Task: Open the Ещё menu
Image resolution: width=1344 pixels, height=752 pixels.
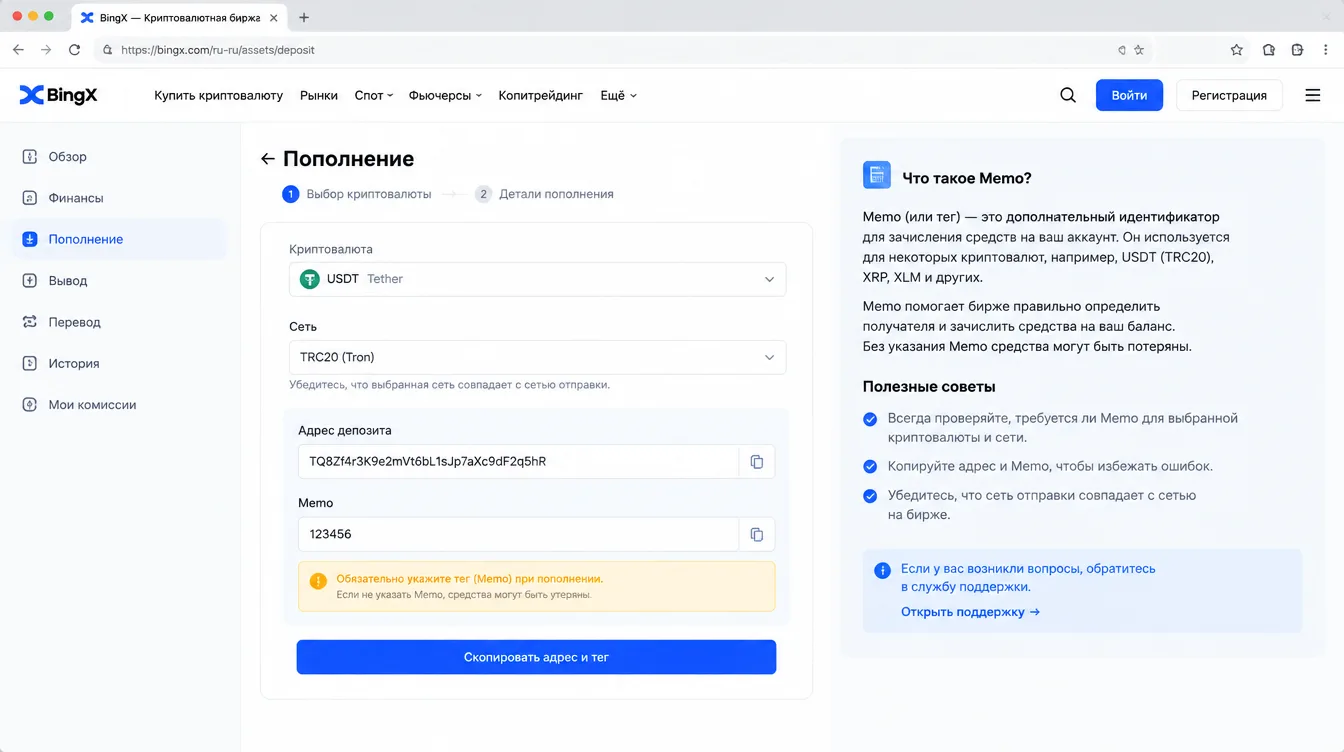Action: pyautogui.click(x=618, y=95)
